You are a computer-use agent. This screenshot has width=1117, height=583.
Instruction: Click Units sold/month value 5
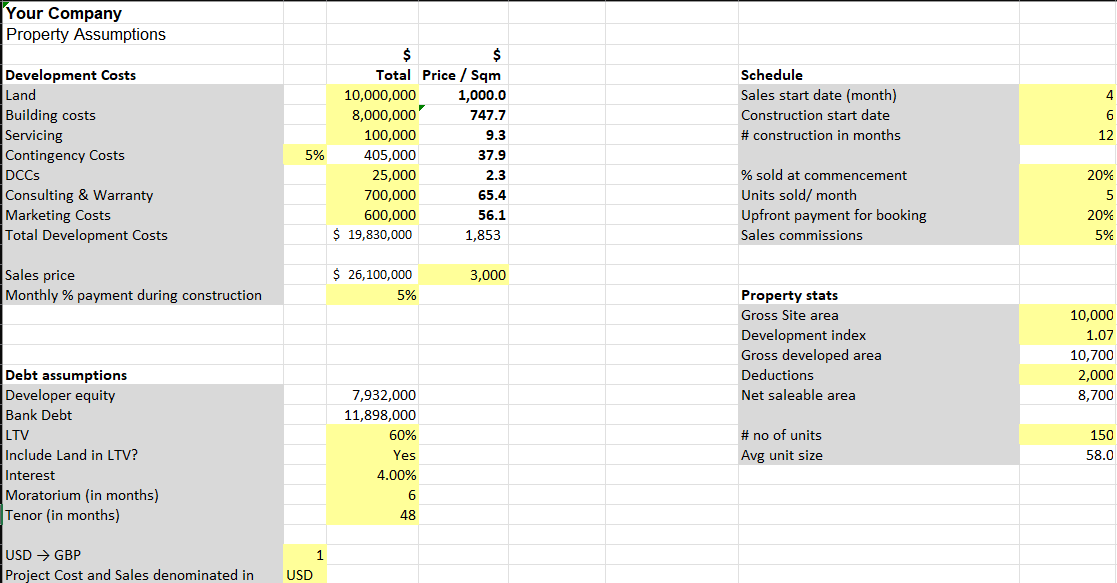1068,195
